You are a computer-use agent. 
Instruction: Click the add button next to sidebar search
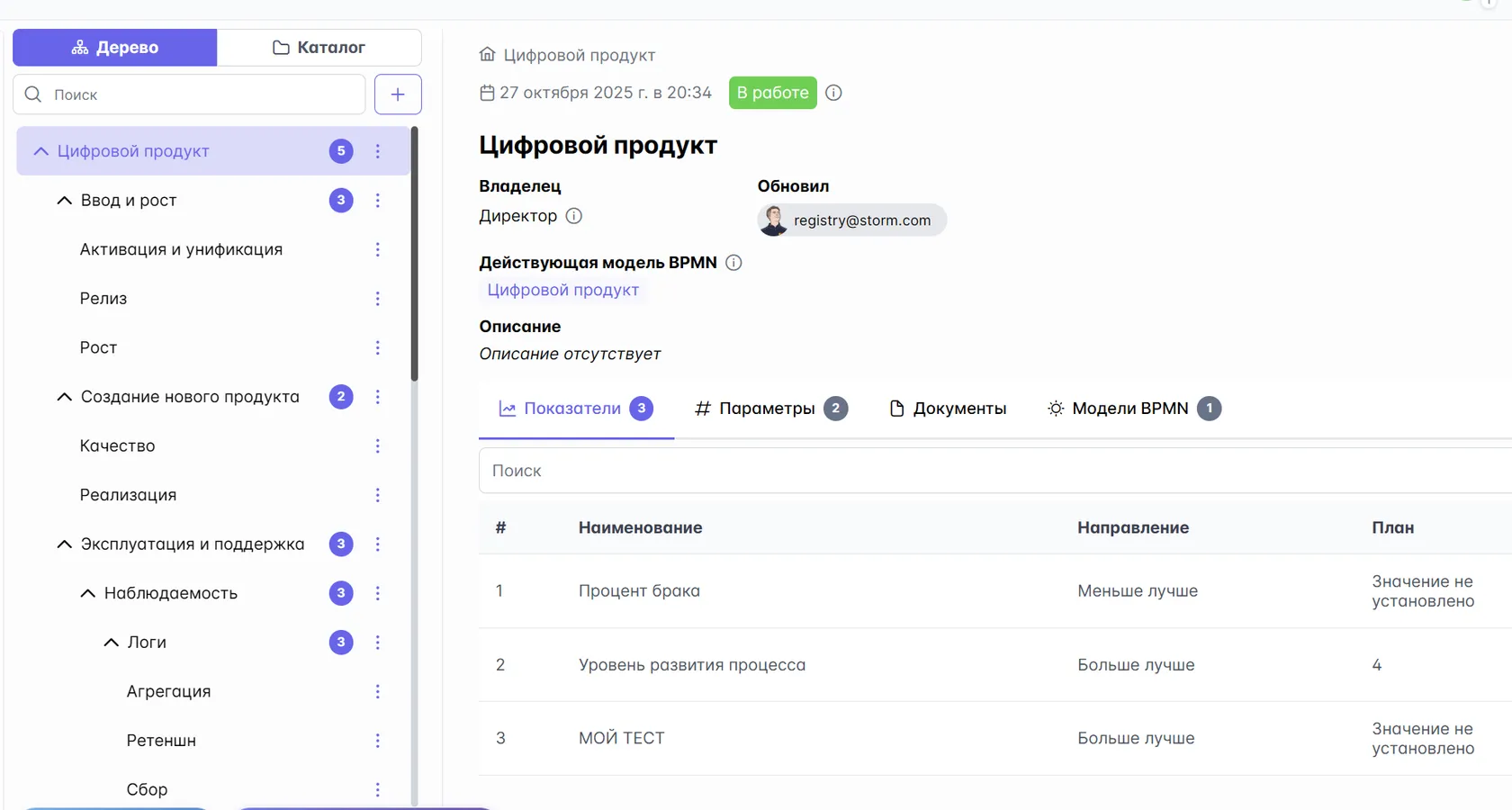coord(398,94)
